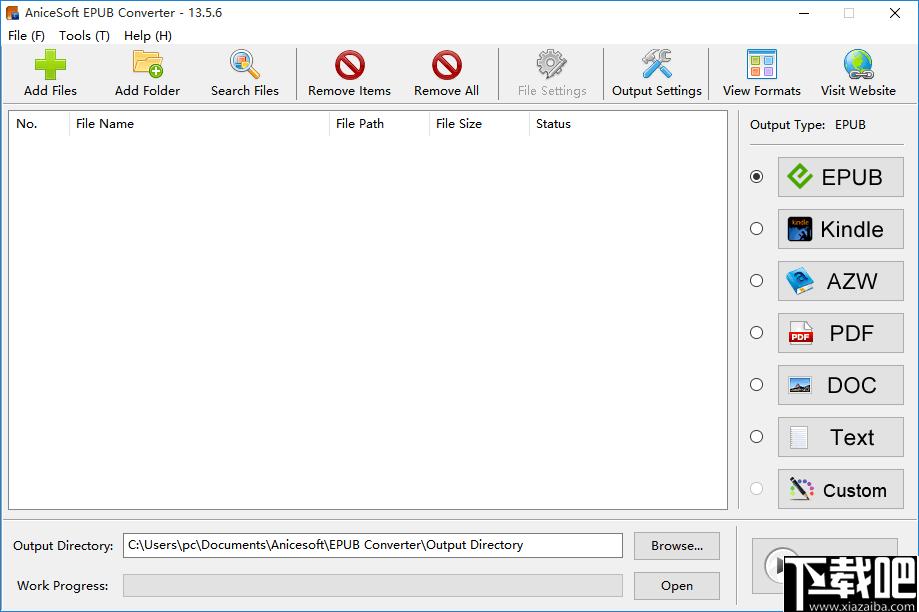This screenshot has height=612, width=919.
Task: Open Search Files magnifier tool
Action: coord(244,64)
